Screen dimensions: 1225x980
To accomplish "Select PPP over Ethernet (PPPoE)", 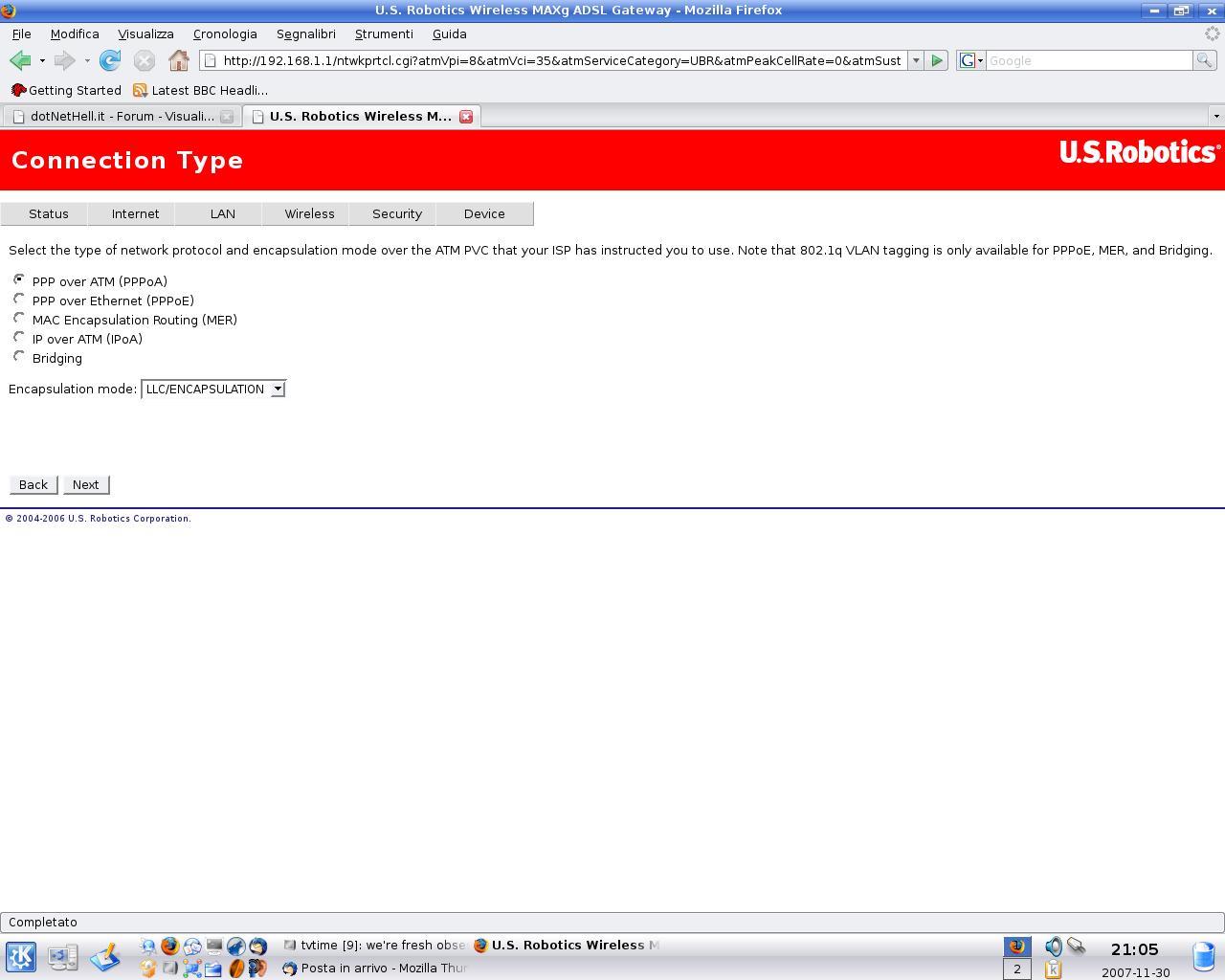I will (19, 299).
